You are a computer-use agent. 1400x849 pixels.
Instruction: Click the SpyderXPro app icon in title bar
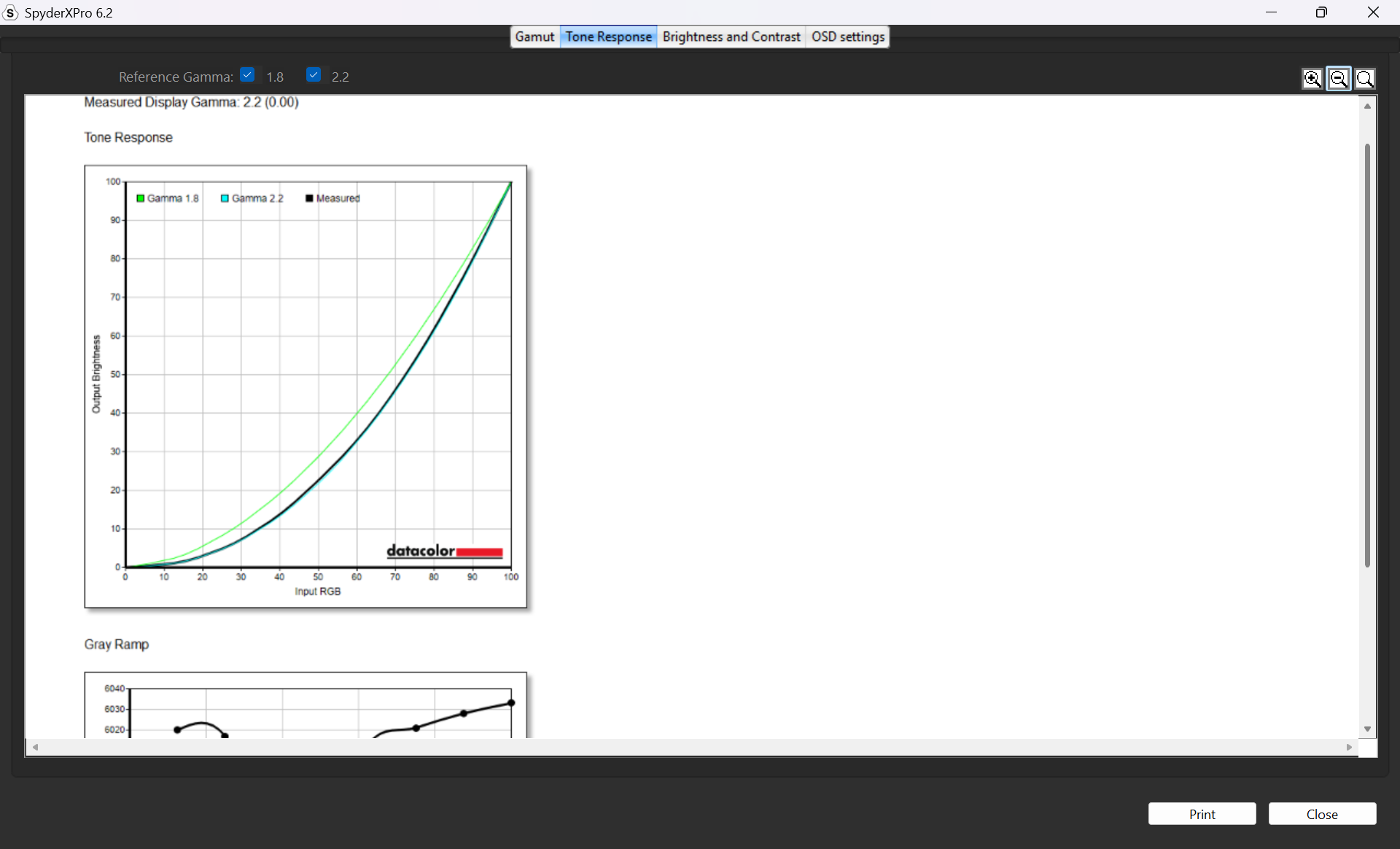(10, 12)
